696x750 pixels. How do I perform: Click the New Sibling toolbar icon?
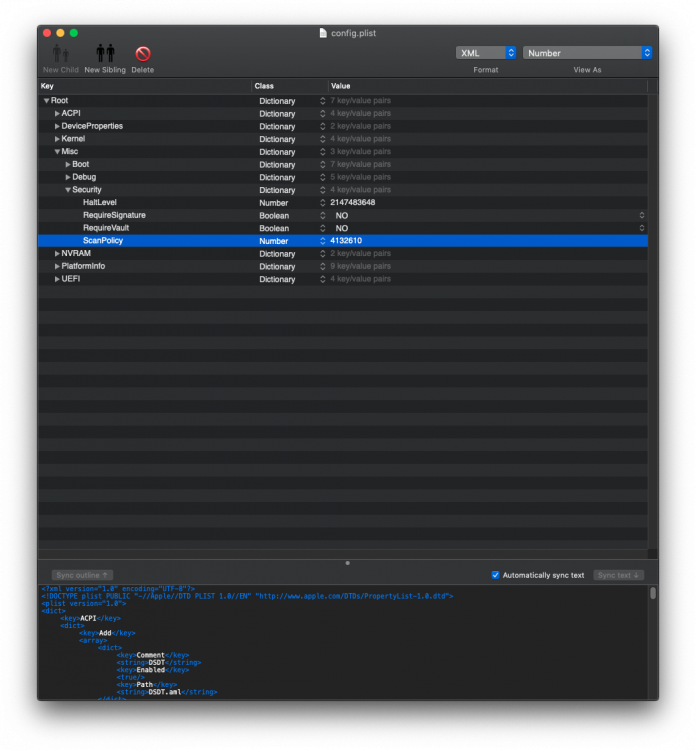105,53
